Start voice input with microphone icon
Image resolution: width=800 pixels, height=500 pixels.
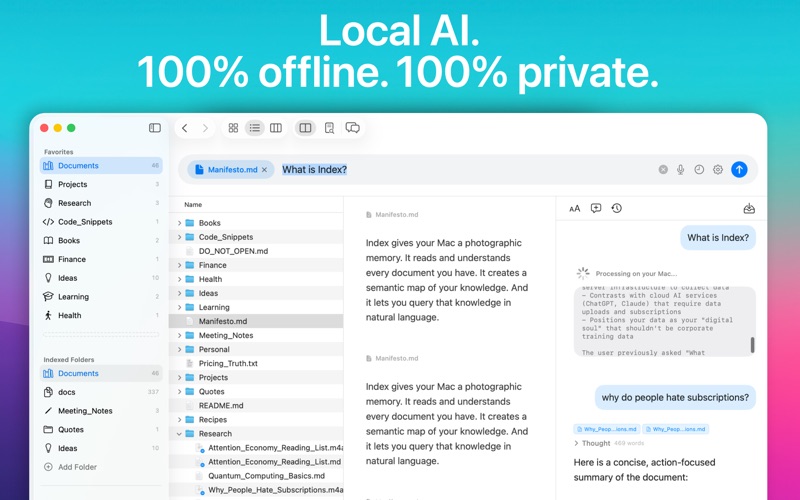[681, 169]
